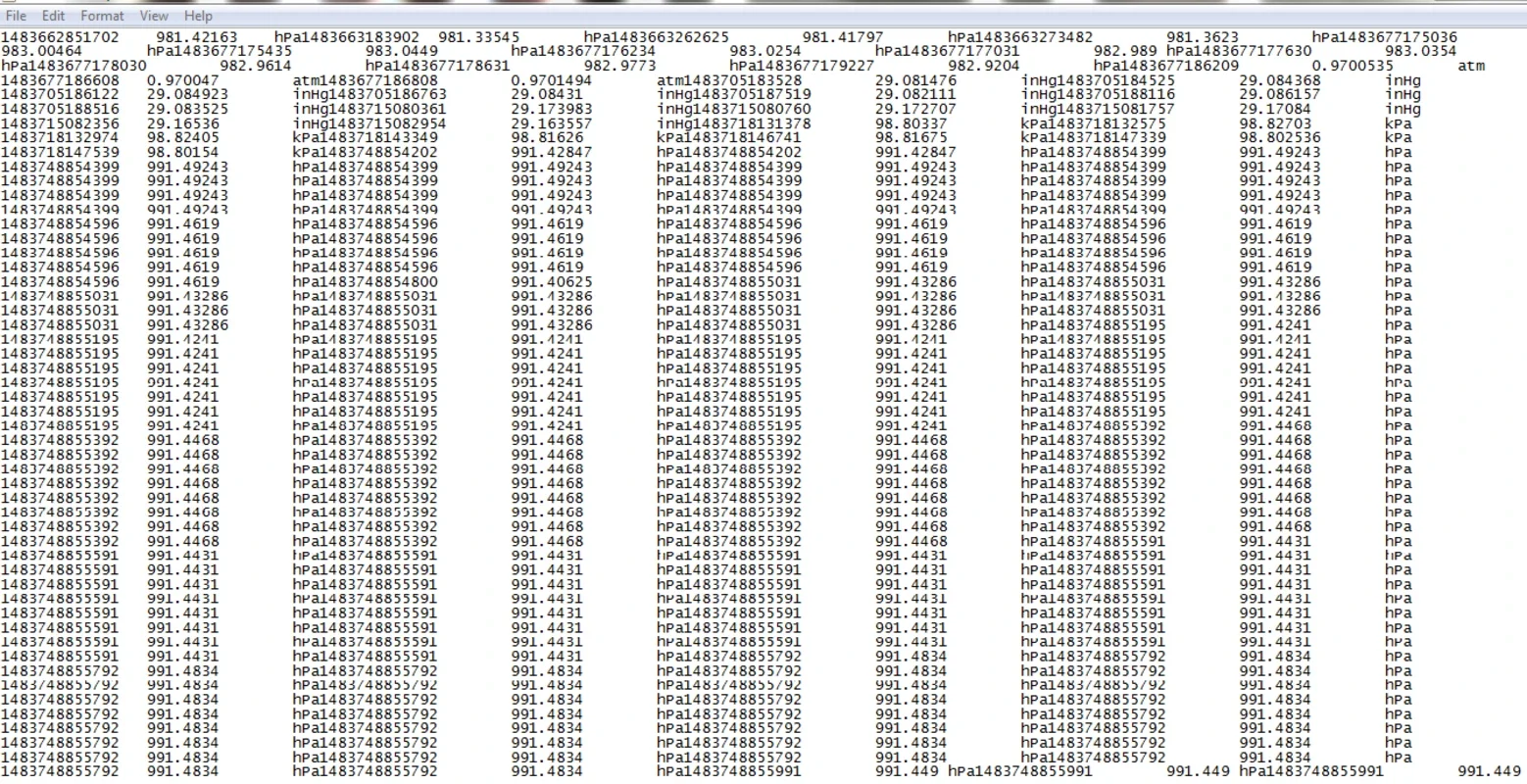Click the timestamp 1483715082356
The width and height of the screenshot is (1527, 784).
click(x=60, y=123)
